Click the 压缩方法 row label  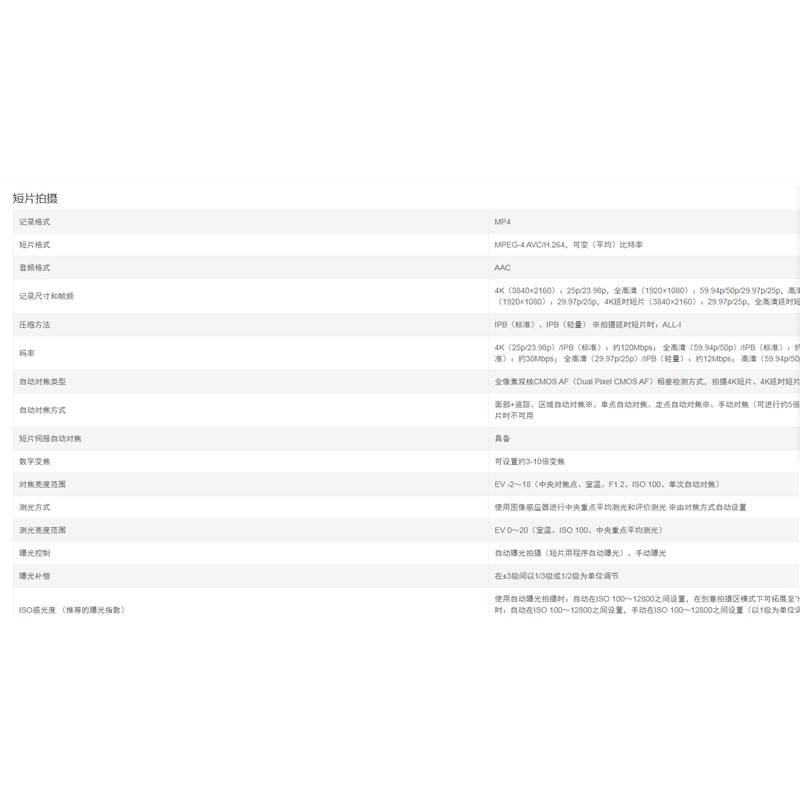point(34,325)
